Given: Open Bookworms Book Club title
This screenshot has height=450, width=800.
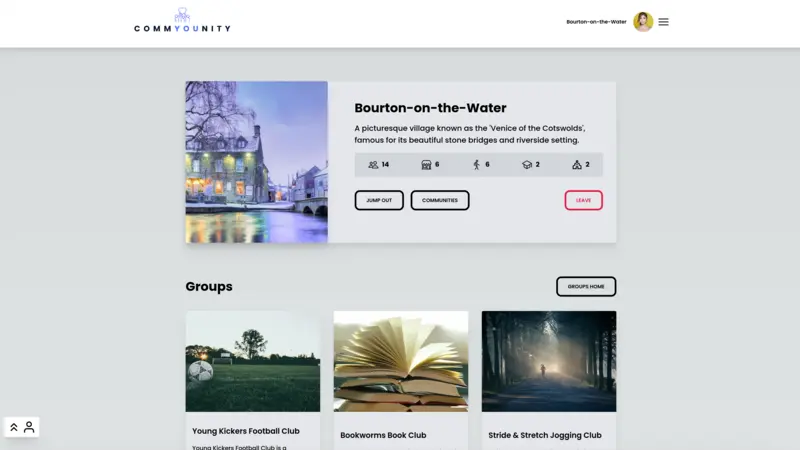Looking at the screenshot, I should click(x=383, y=435).
